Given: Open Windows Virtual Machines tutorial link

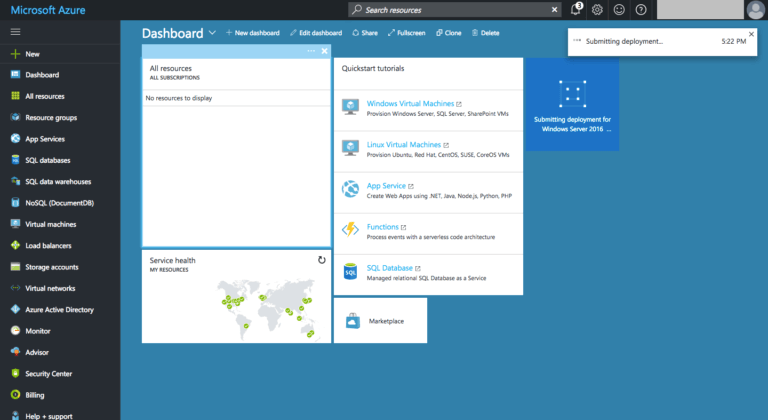Looking at the screenshot, I should coord(410,104).
